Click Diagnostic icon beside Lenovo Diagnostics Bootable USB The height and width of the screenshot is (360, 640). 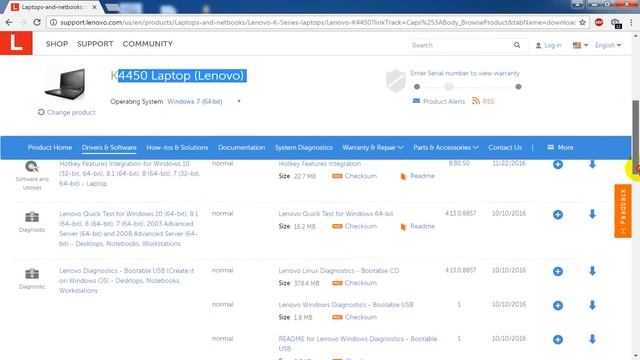click(x=32, y=273)
